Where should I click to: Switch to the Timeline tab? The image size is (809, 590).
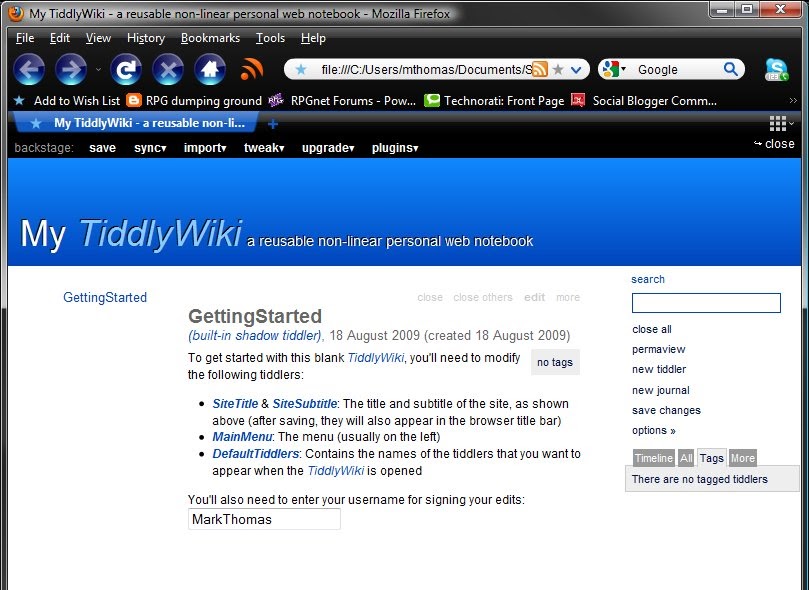pyautogui.click(x=653, y=458)
